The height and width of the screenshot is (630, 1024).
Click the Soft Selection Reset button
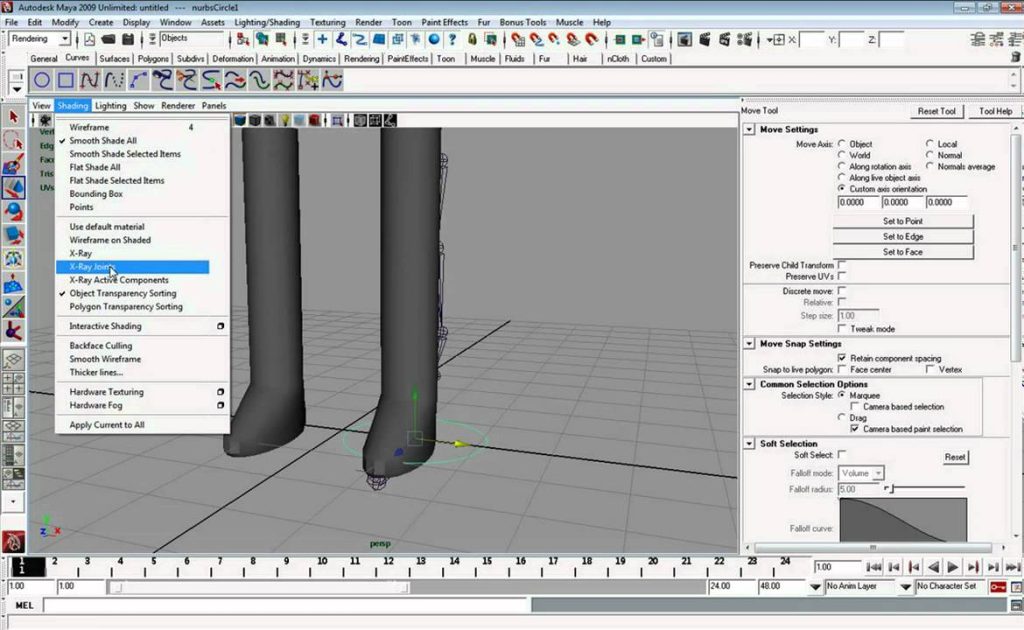[954, 457]
